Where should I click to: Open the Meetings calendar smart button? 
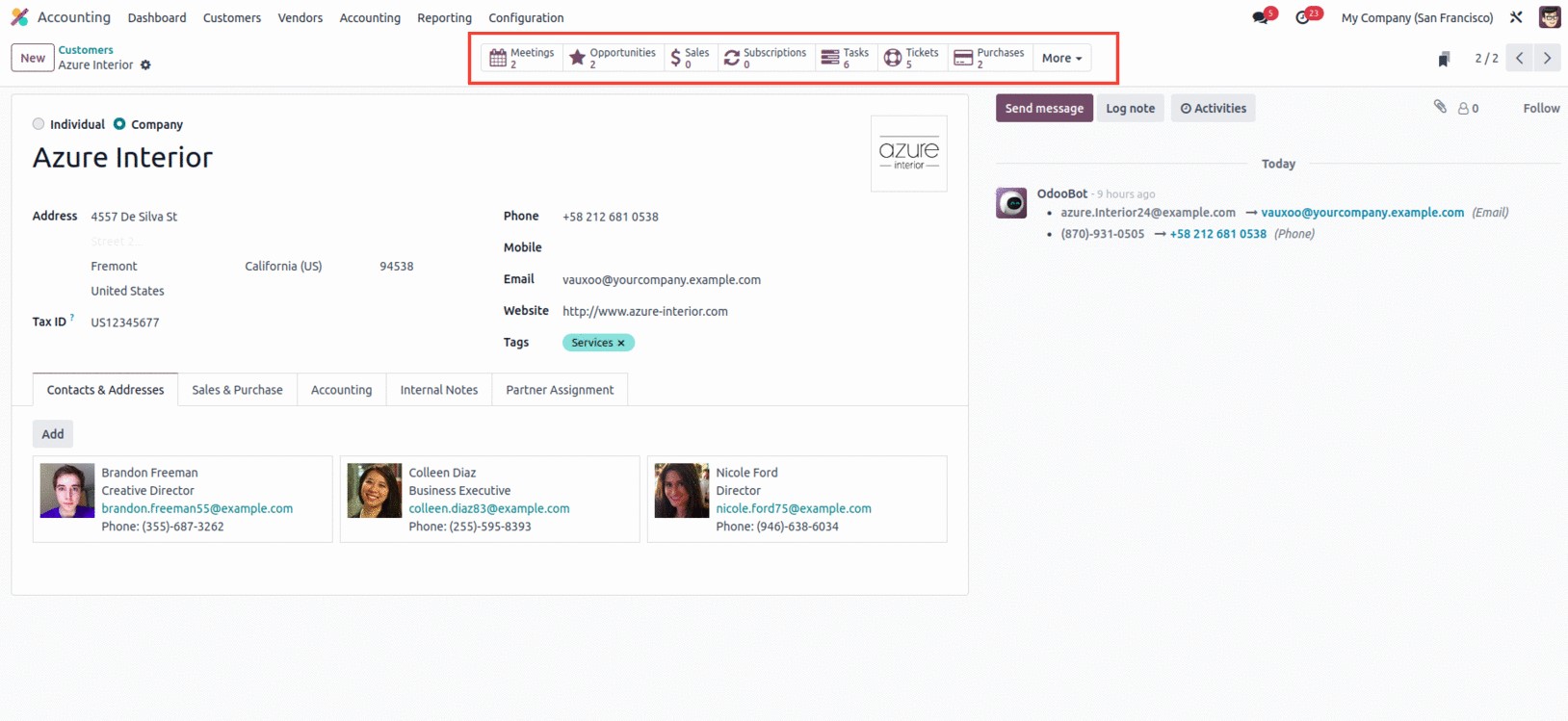[x=521, y=58]
